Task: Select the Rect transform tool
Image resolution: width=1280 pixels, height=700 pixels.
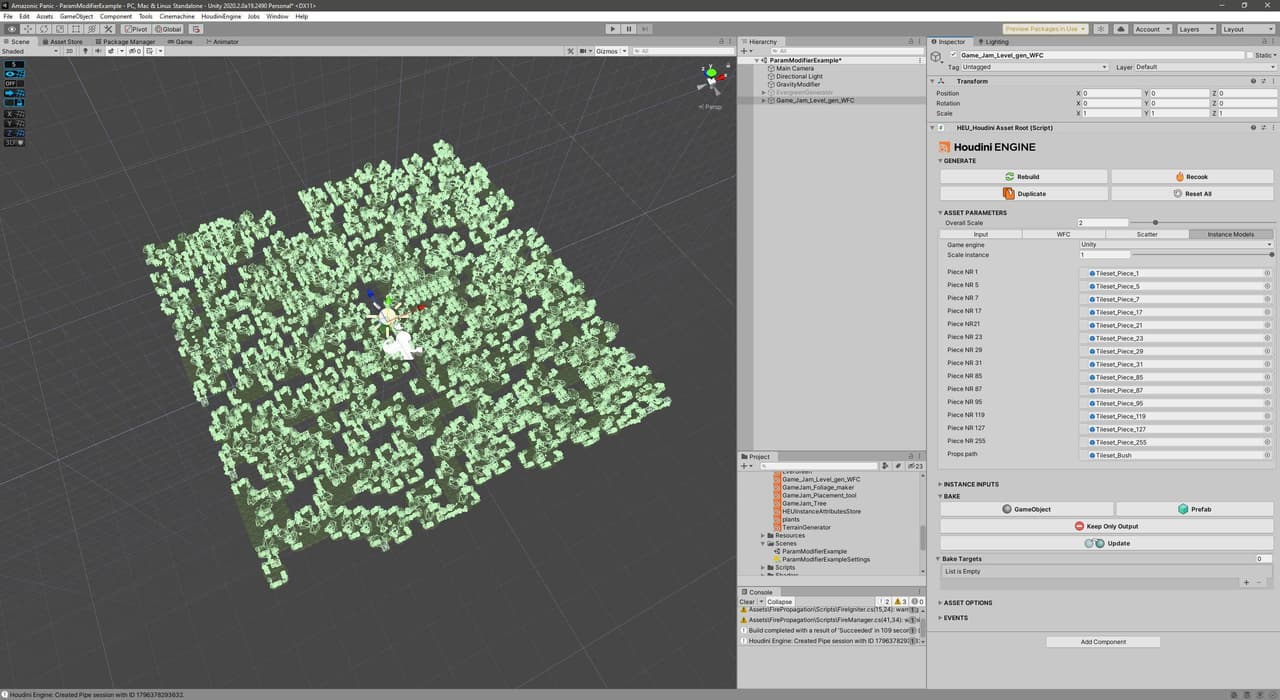Action: (76, 29)
